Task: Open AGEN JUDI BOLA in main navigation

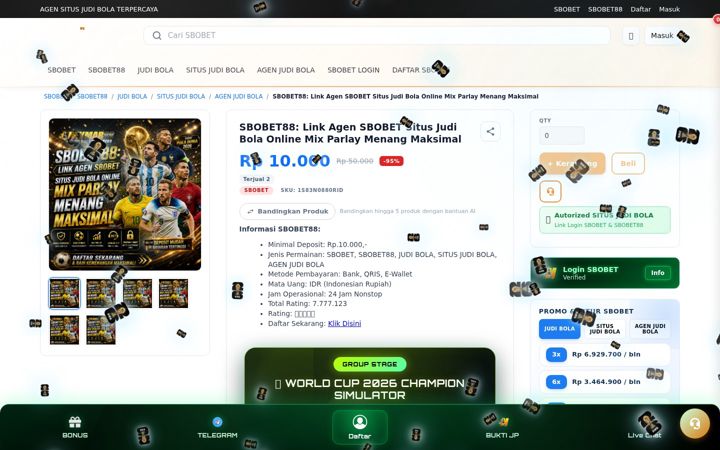Action: coord(286,70)
